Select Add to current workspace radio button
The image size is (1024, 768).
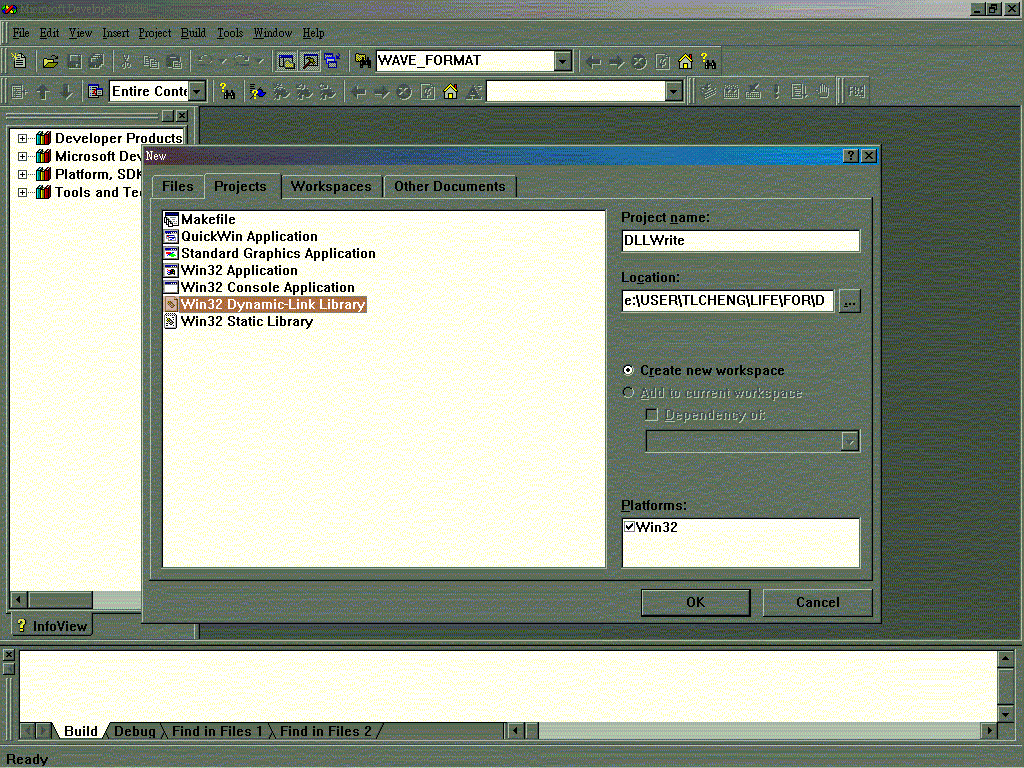[628, 392]
